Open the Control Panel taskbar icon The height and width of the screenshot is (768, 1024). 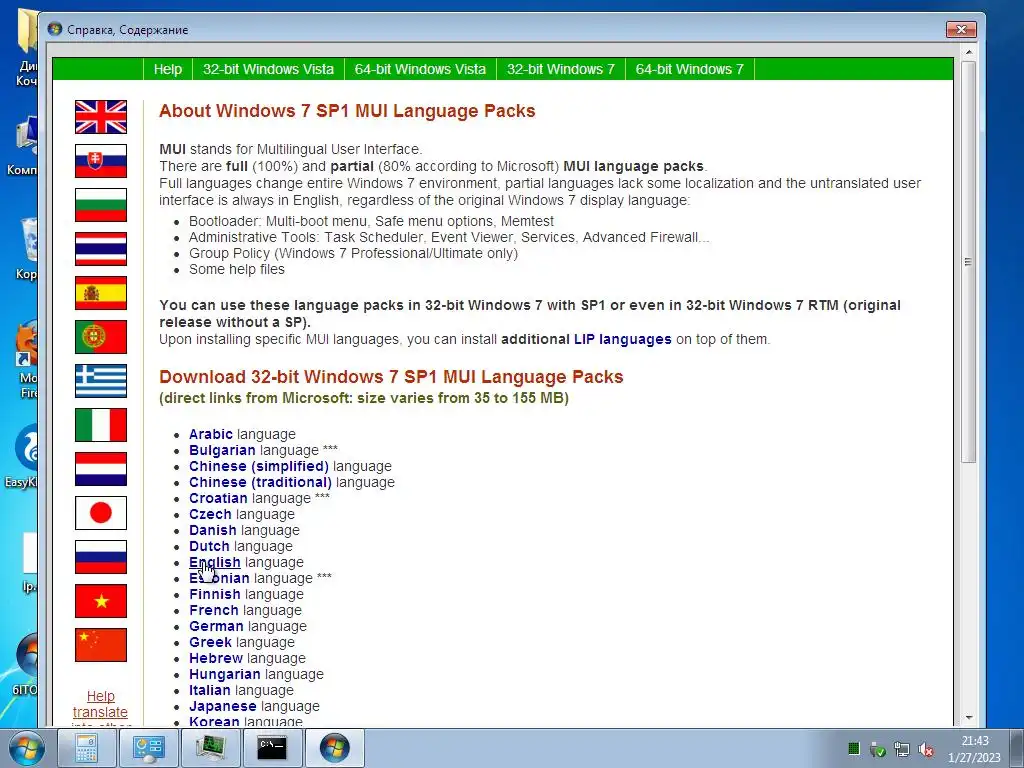(148, 748)
